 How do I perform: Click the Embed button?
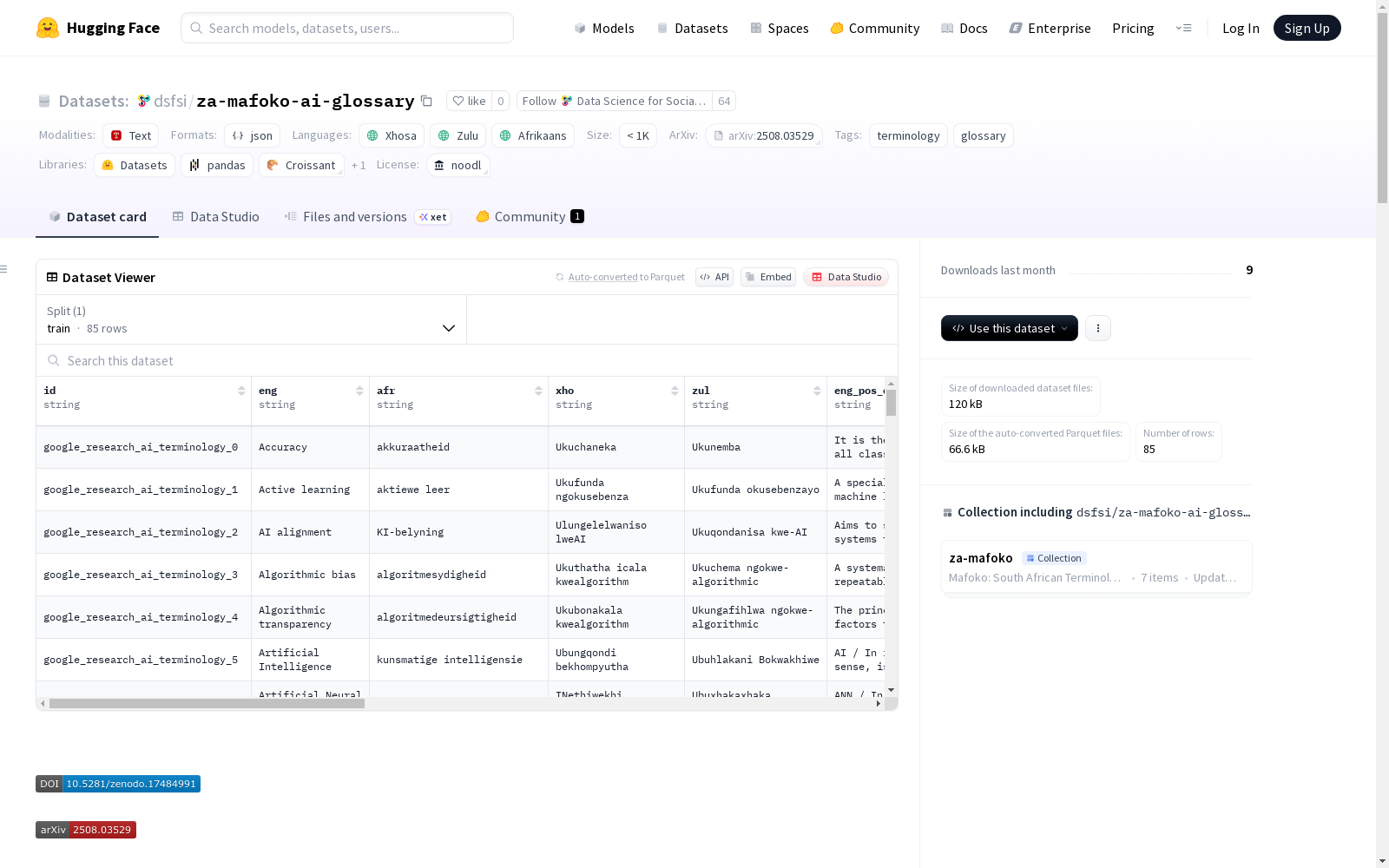768,277
